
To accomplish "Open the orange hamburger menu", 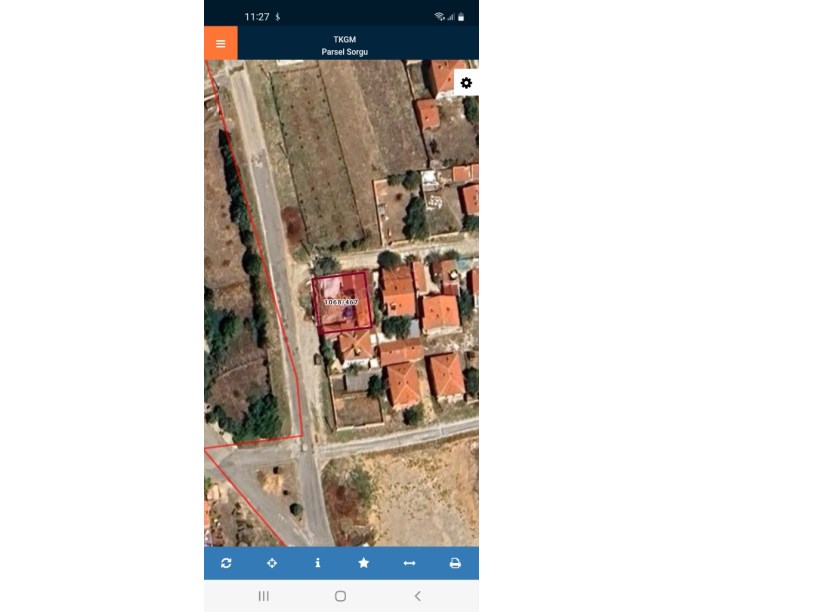I will (x=220, y=43).
